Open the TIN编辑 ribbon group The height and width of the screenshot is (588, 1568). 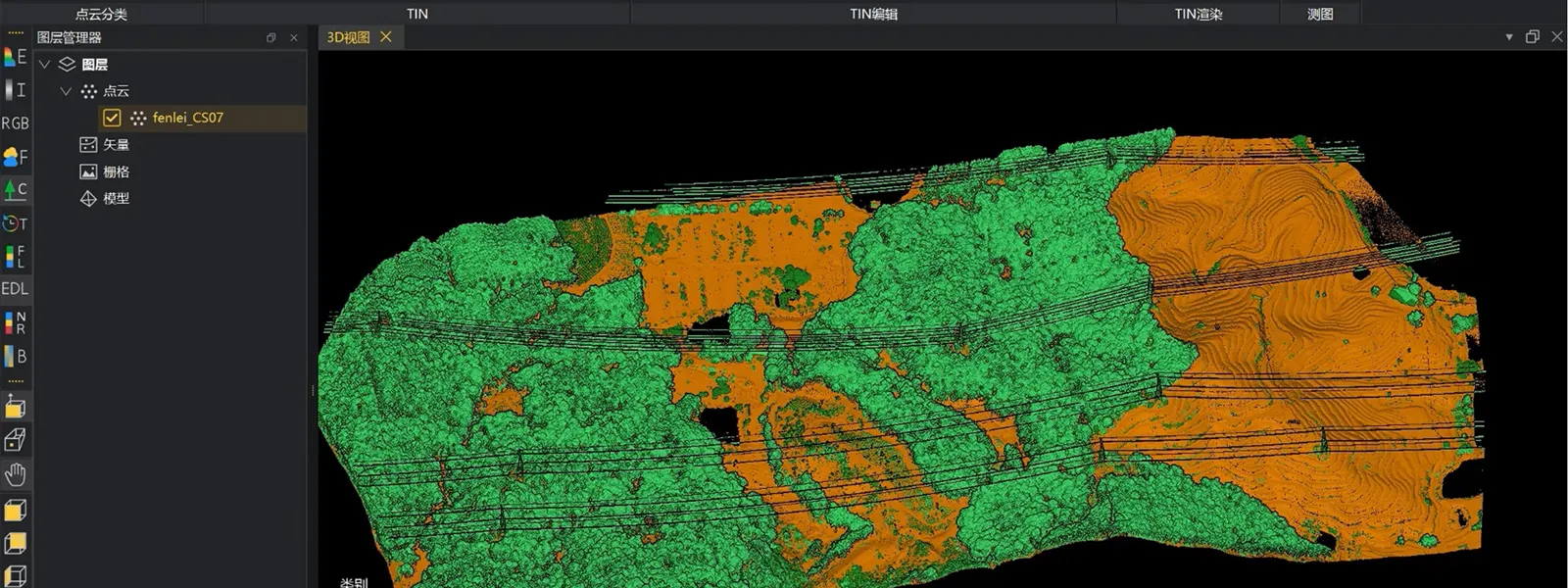874,14
